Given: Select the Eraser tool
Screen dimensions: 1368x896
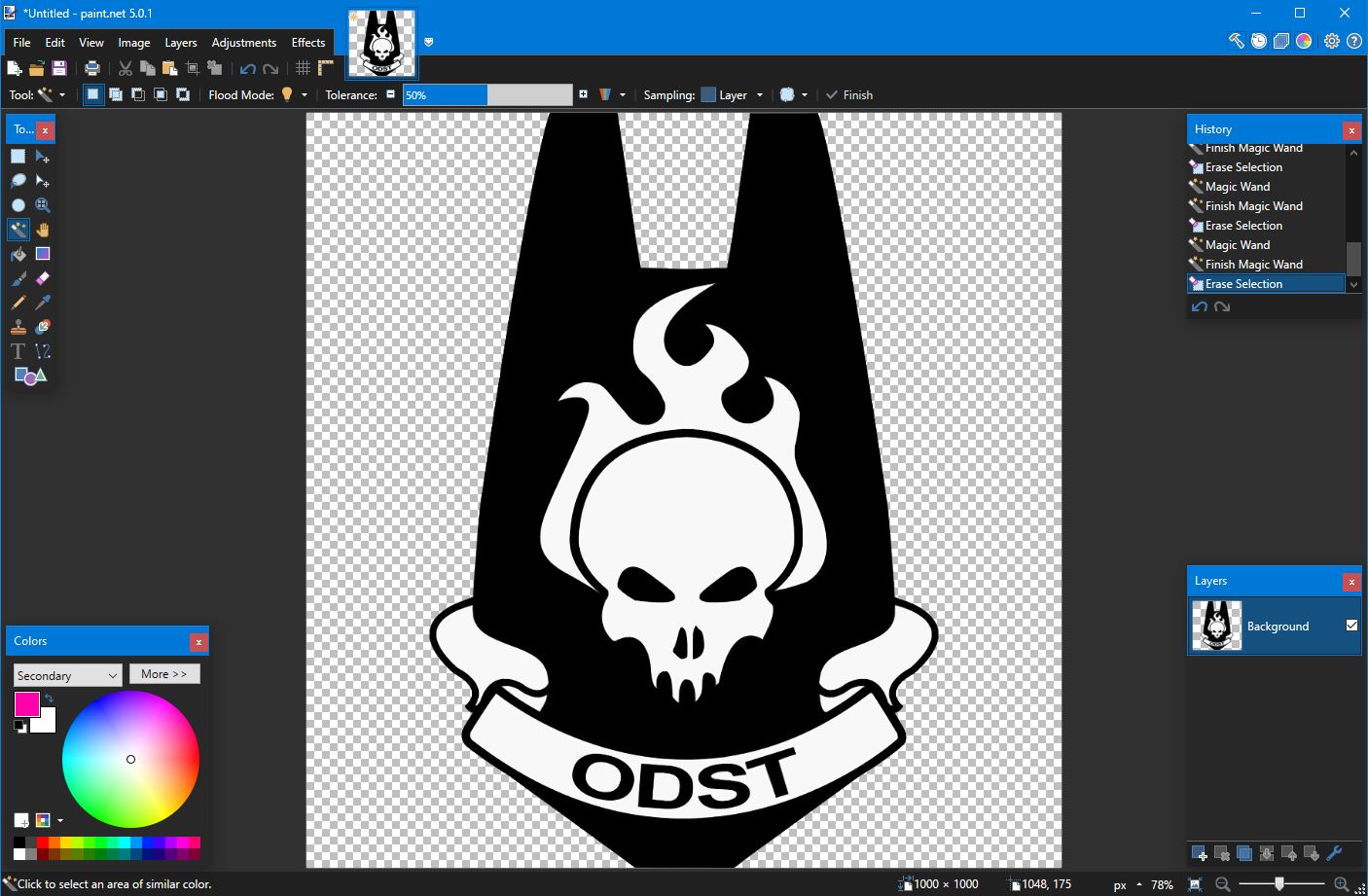Looking at the screenshot, I should click(x=43, y=278).
